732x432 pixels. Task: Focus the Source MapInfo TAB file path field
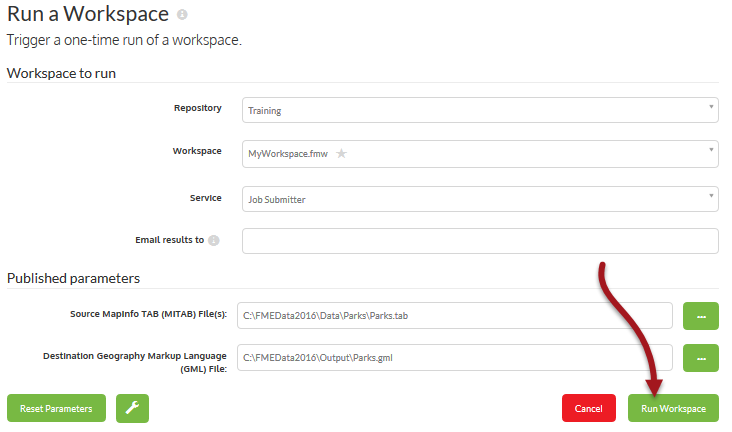(454, 315)
